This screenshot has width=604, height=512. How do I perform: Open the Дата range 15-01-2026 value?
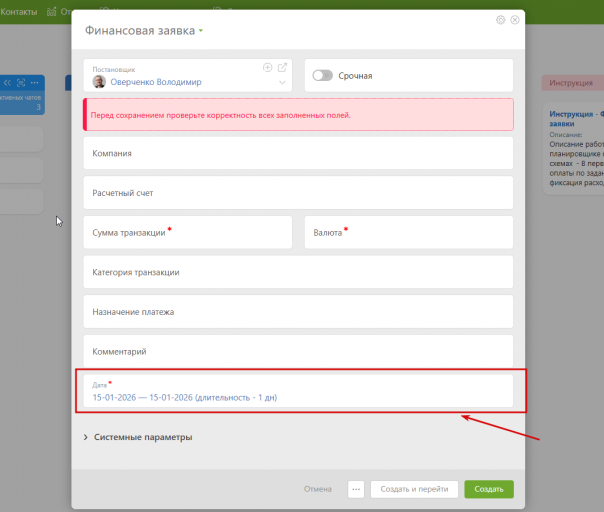[x=185, y=398]
